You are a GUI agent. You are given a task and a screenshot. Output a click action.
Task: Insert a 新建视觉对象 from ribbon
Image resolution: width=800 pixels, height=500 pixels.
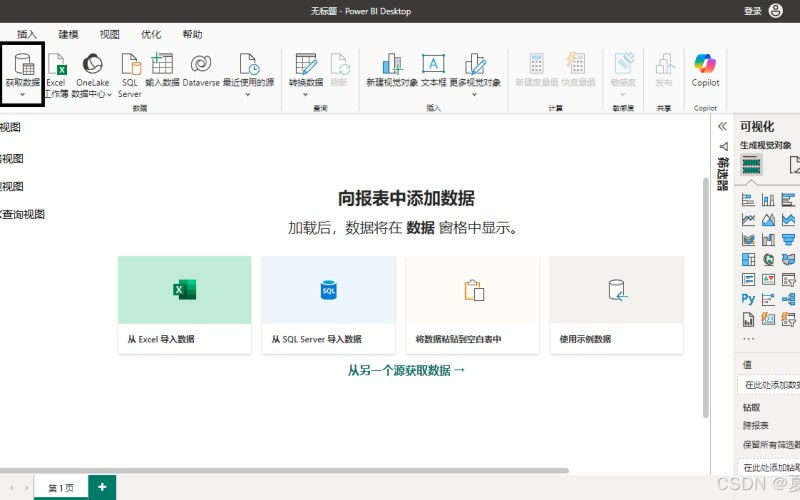click(x=392, y=70)
